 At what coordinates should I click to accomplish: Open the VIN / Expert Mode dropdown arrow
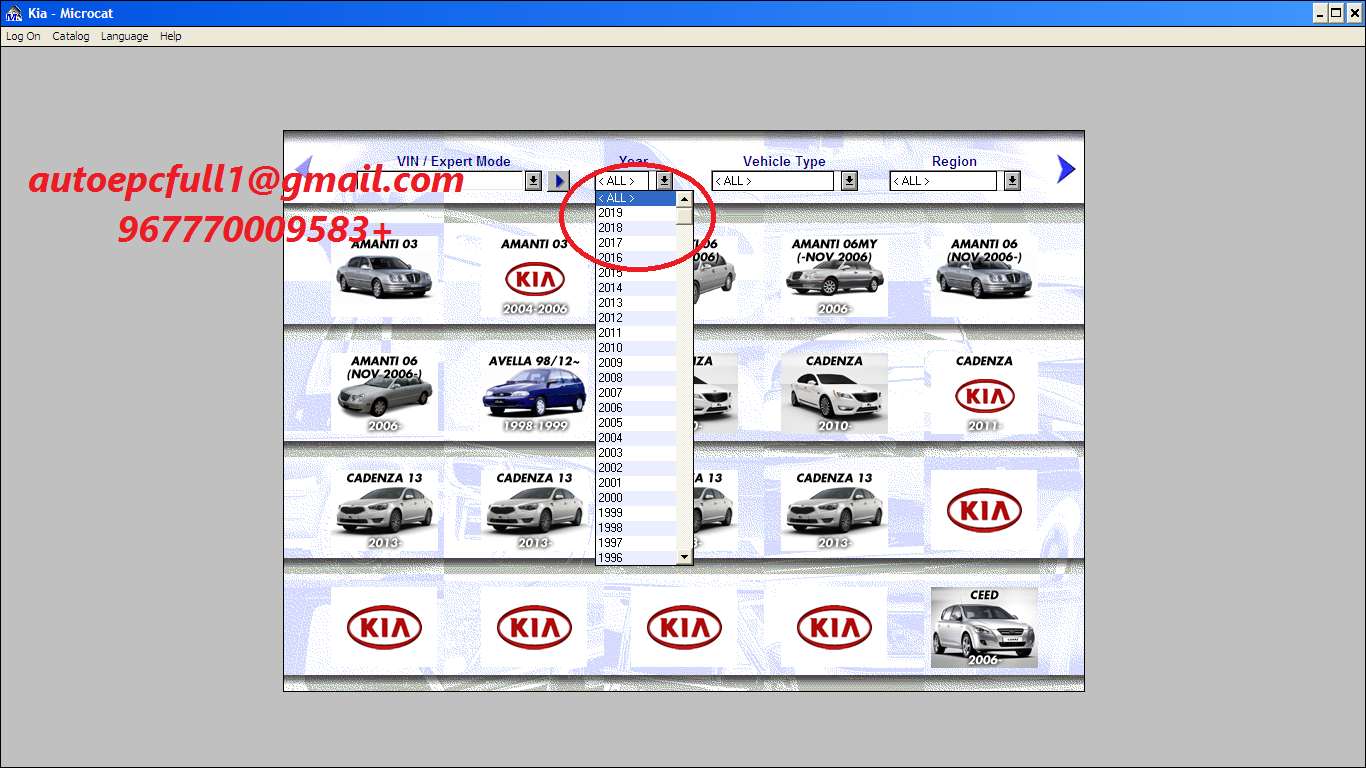click(x=534, y=181)
